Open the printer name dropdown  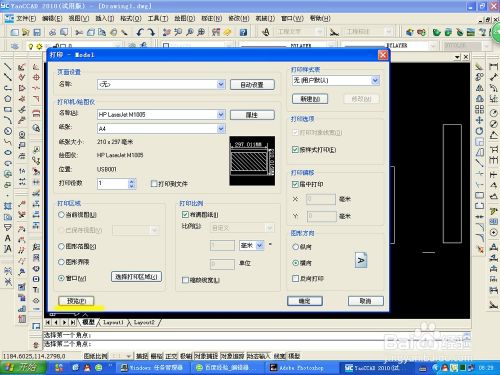221,115
